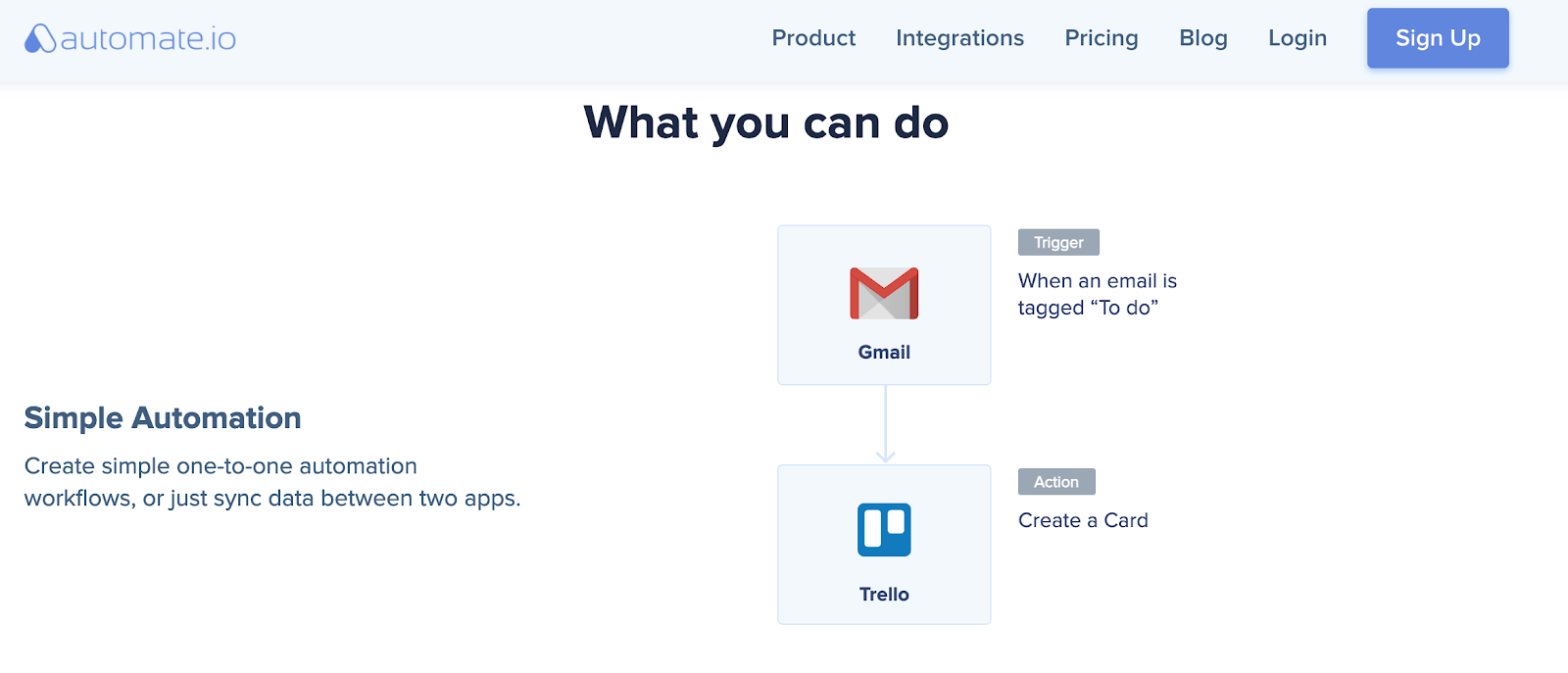Click the Trello board icon
This screenshot has height=673, width=1568.
(x=884, y=530)
